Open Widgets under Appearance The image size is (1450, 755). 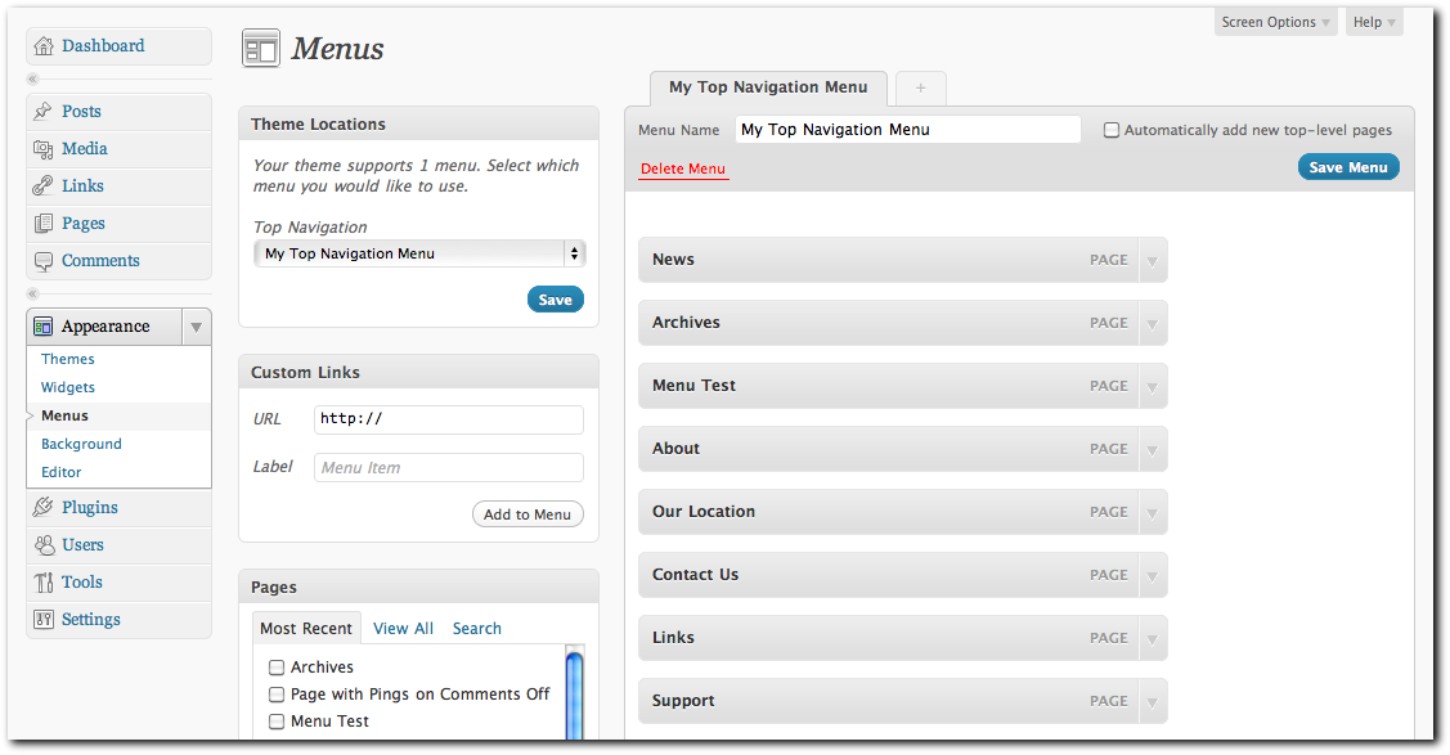(x=68, y=387)
